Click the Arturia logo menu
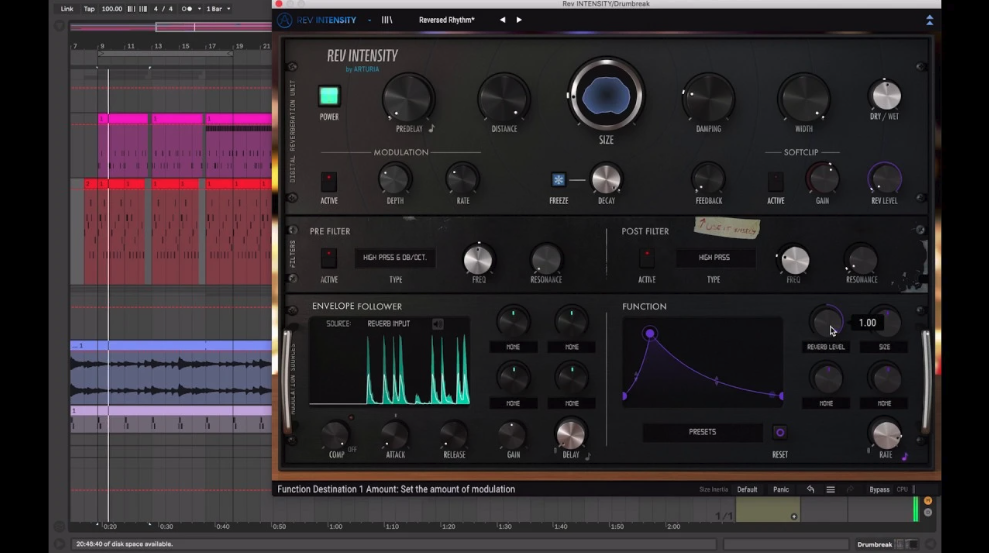 [285, 20]
